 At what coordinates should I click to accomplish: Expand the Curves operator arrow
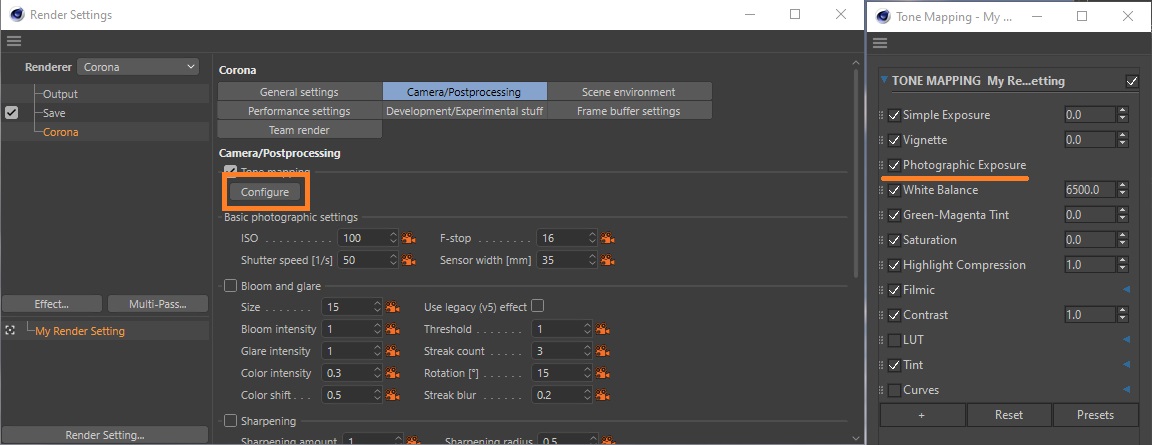1126,390
